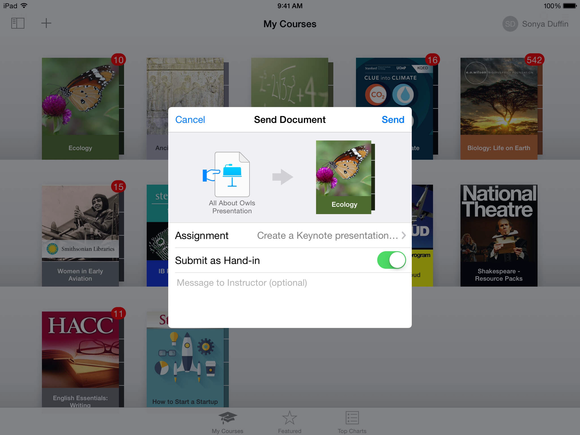Open Biology: Life on Earth course

(501, 108)
